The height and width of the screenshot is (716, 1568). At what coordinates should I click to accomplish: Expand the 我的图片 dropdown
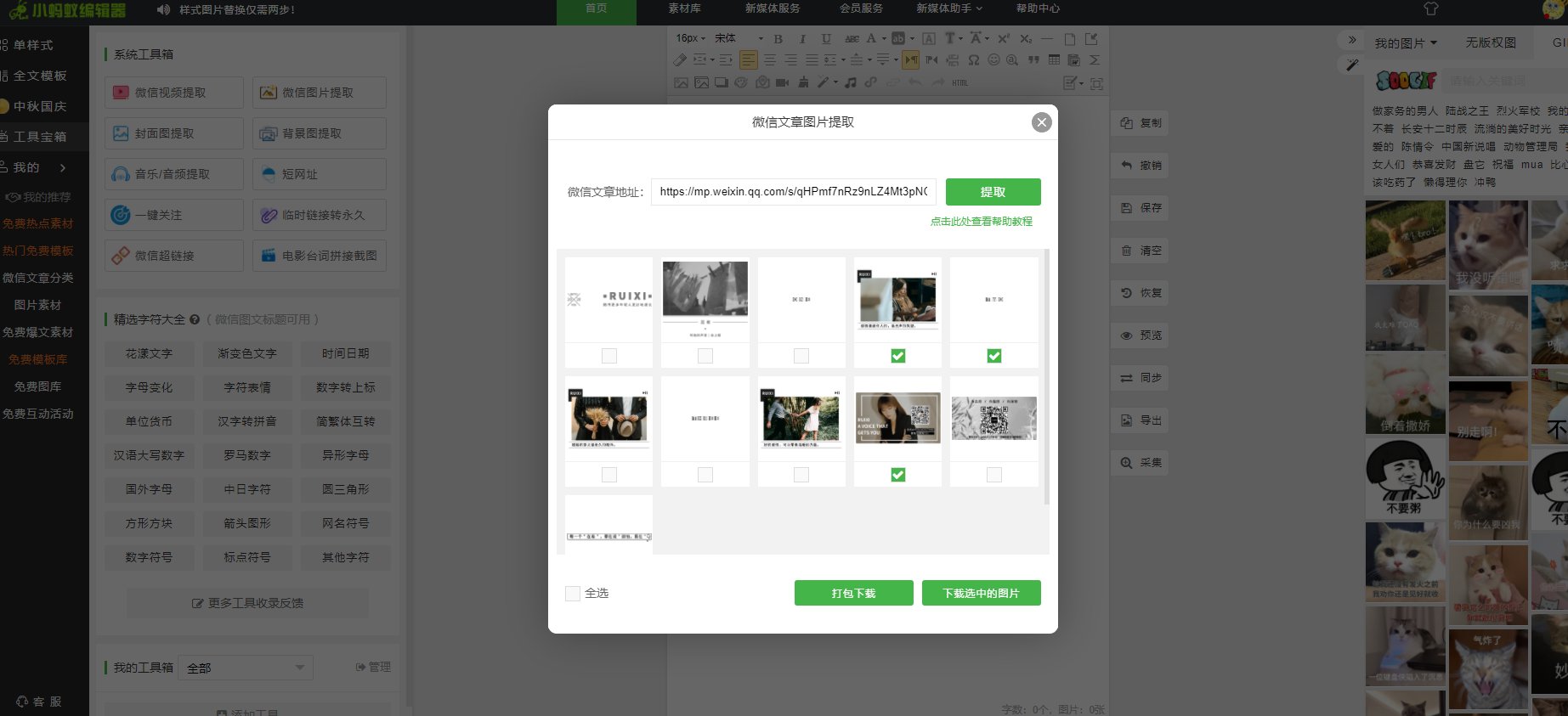point(1406,42)
